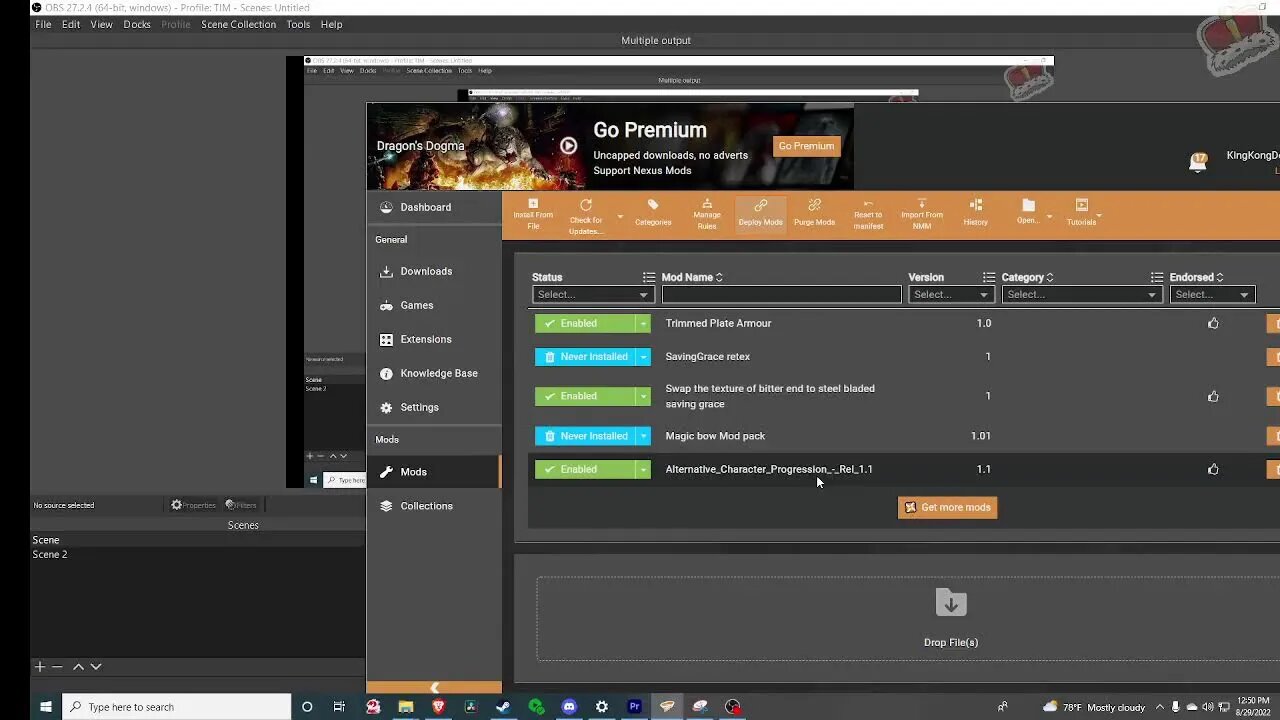Image resolution: width=1280 pixels, height=720 pixels.
Task: Endorse Alternative_Character_Progression with thumbs-up
Action: point(1213,469)
